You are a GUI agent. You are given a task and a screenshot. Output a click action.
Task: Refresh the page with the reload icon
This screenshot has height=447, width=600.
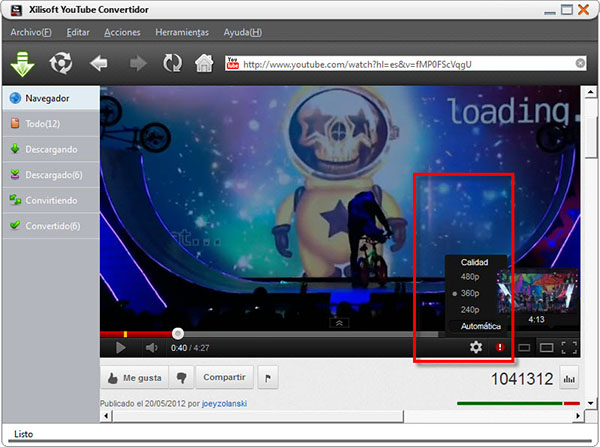pos(173,63)
